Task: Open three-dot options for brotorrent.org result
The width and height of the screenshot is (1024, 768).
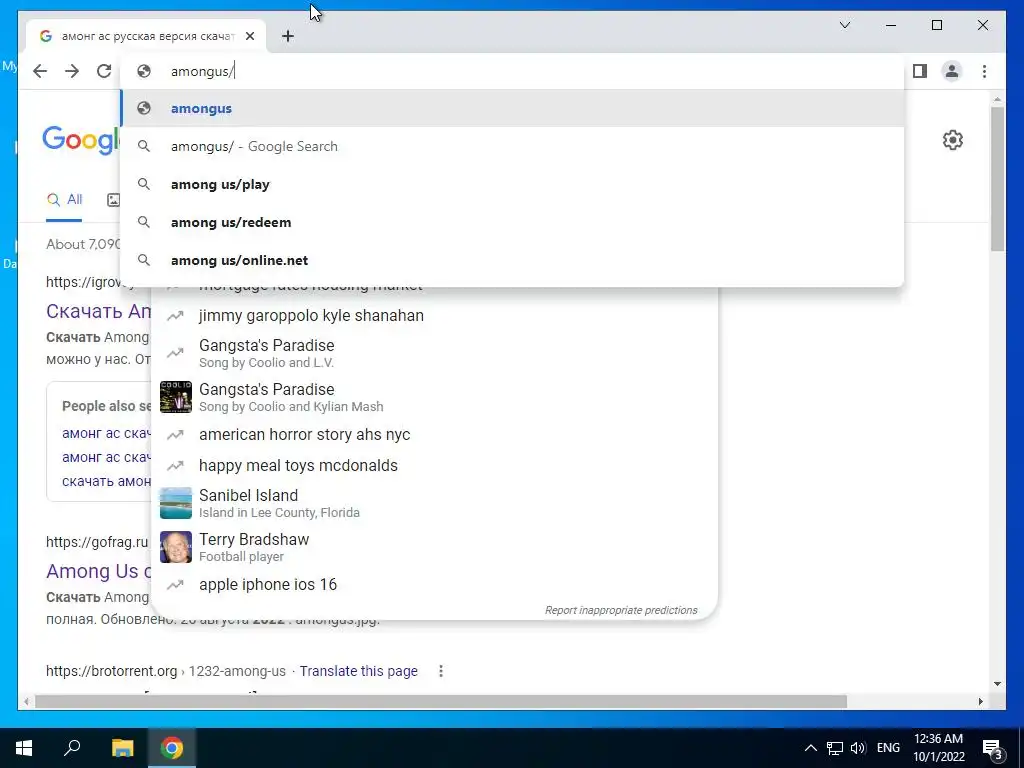Action: click(x=441, y=671)
